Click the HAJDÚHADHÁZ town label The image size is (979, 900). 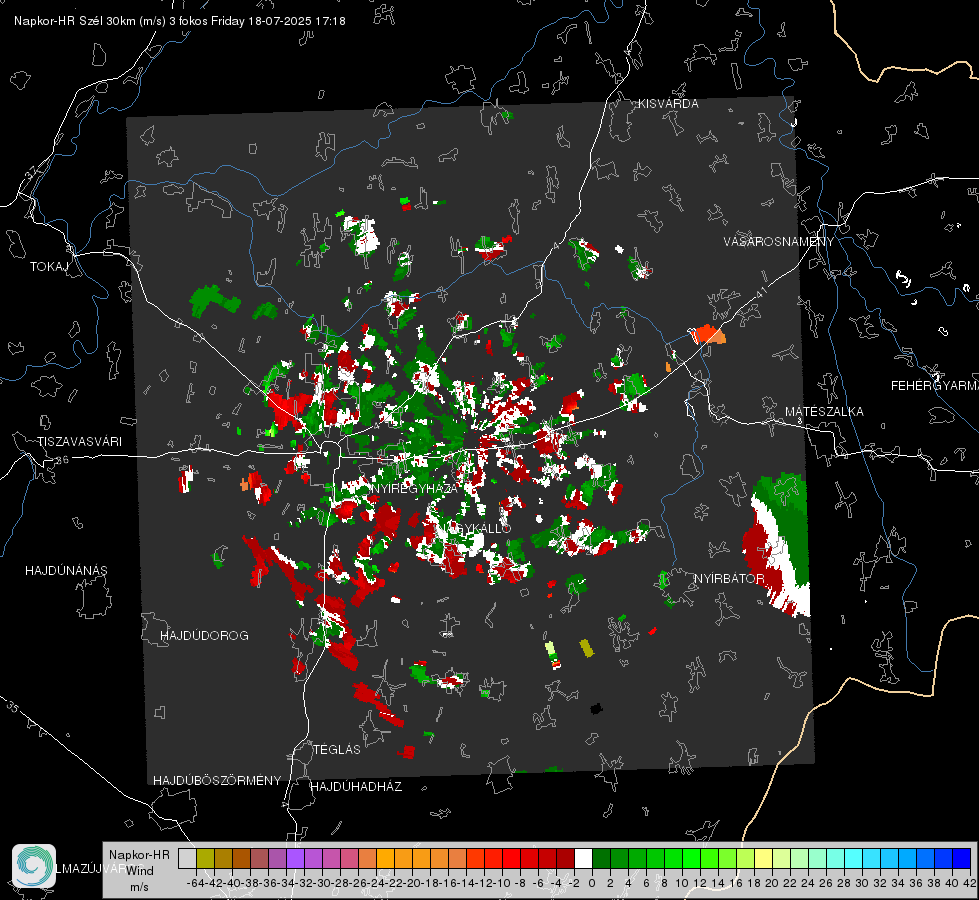click(357, 787)
